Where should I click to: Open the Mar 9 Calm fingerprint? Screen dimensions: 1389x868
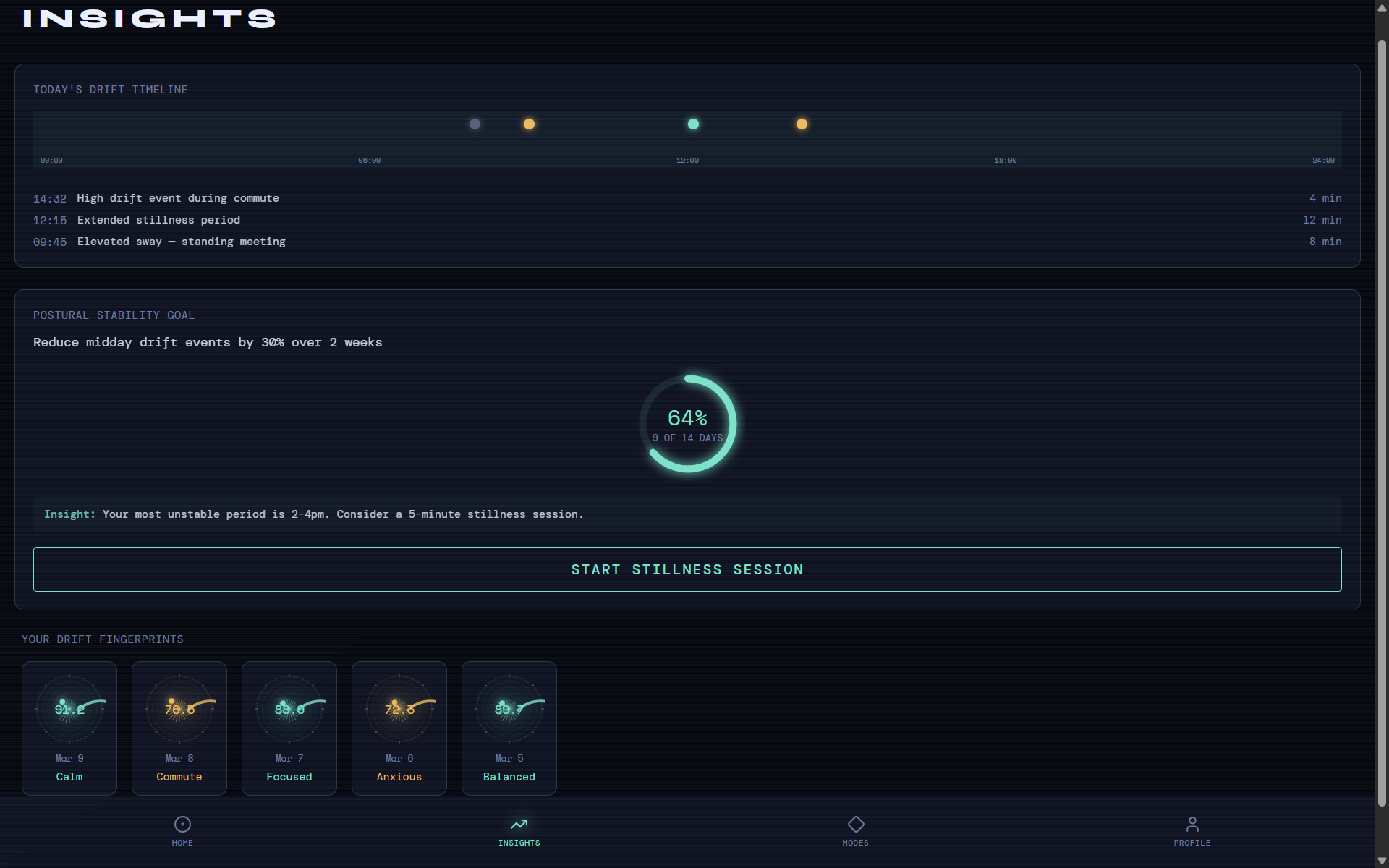pyautogui.click(x=69, y=728)
